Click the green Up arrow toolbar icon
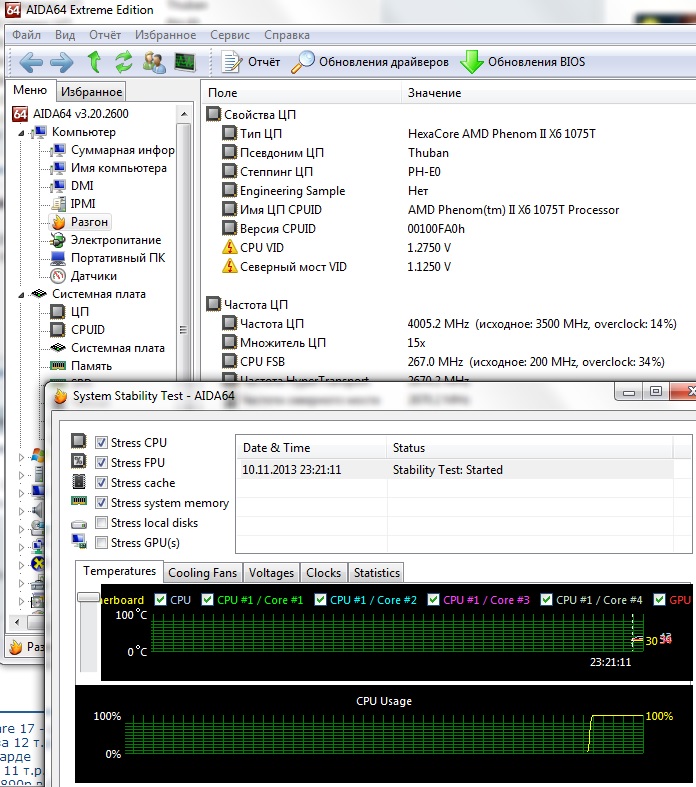696x787 pixels. pyautogui.click(x=94, y=62)
